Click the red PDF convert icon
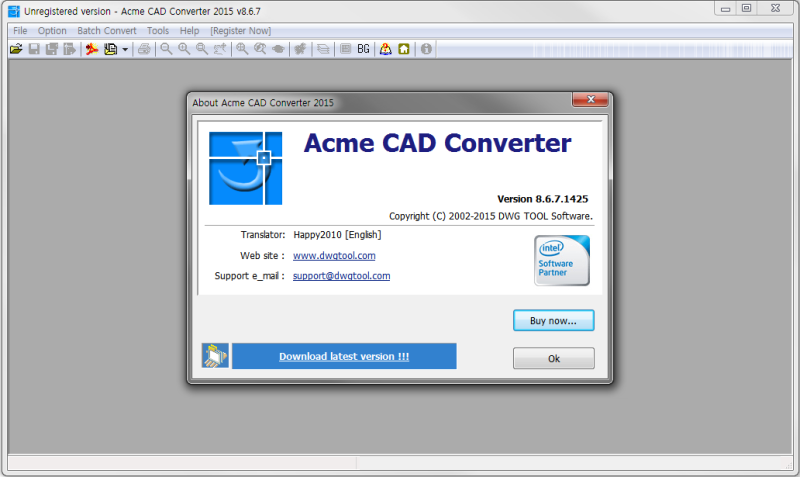This screenshot has width=800, height=477. (x=92, y=49)
